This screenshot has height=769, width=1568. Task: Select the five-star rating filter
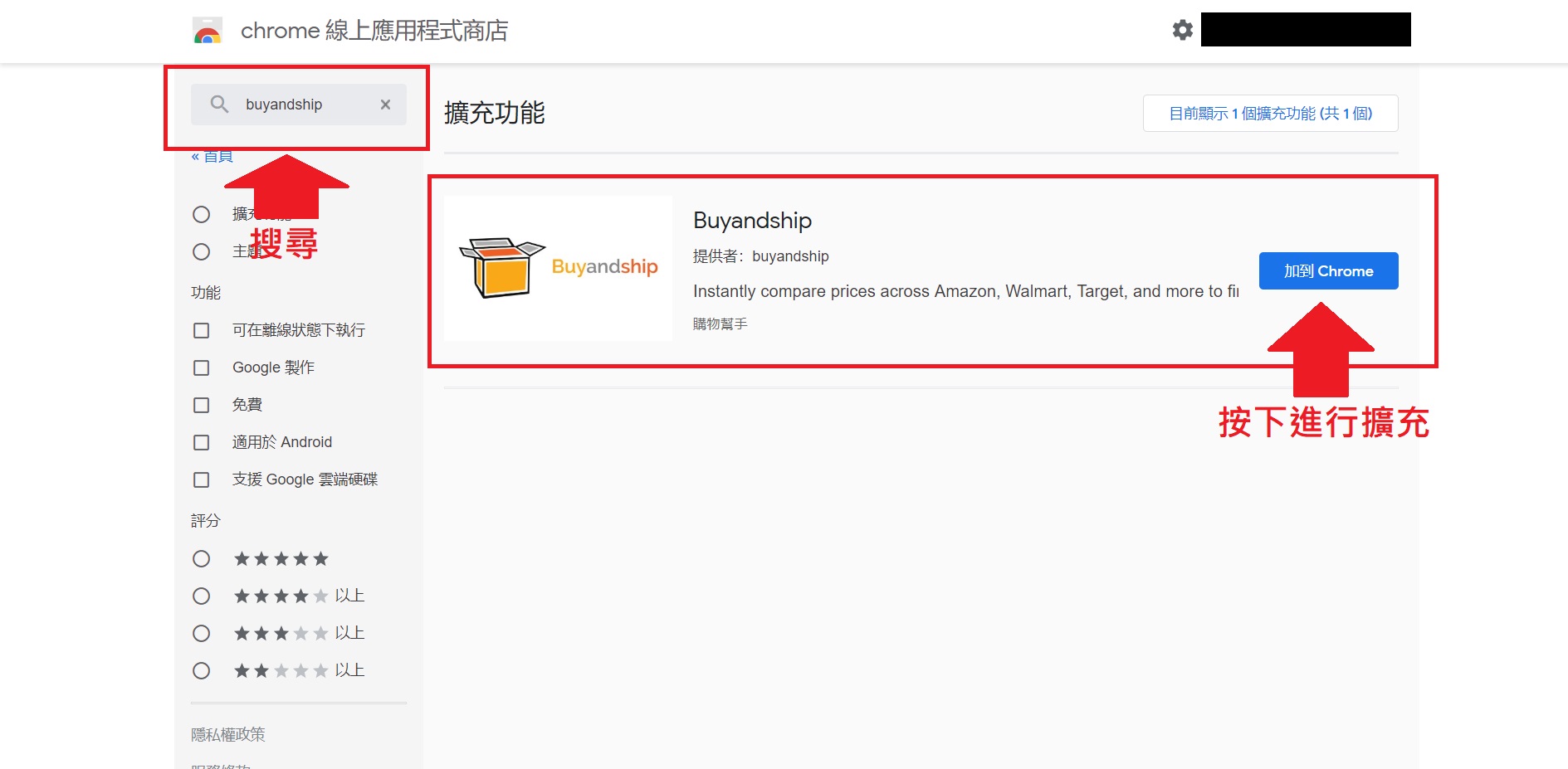click(201, 559)
